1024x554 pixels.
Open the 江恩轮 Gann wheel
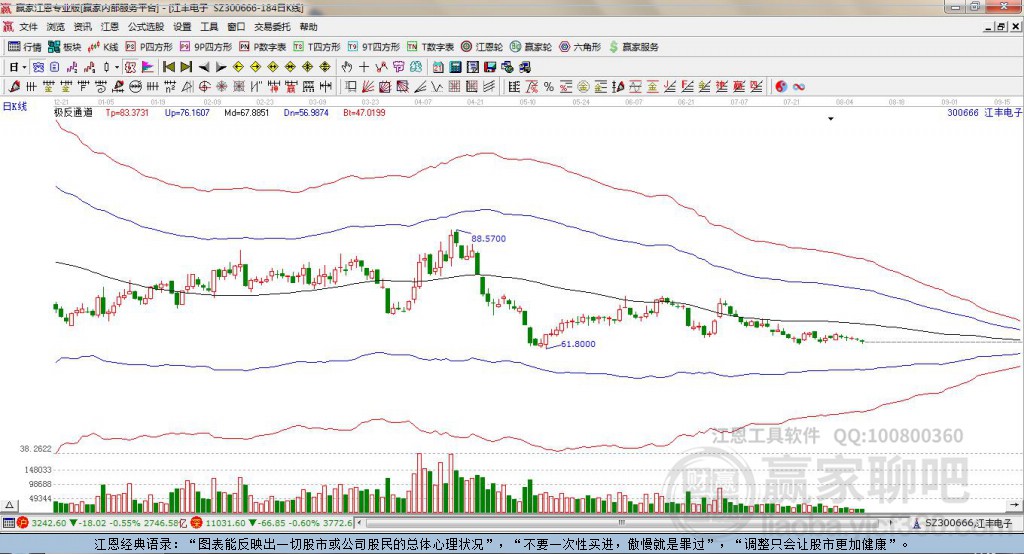[x=482, y=47]
